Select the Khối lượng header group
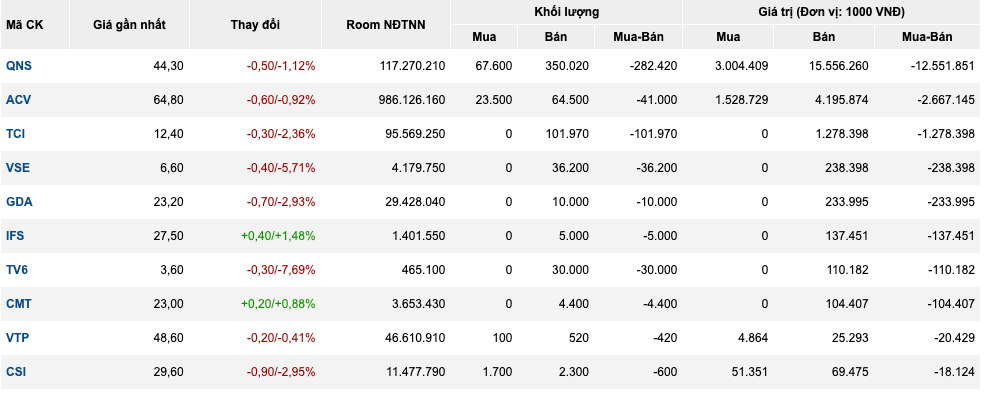This screenshot has width=984, height=393. pos(567,12)
